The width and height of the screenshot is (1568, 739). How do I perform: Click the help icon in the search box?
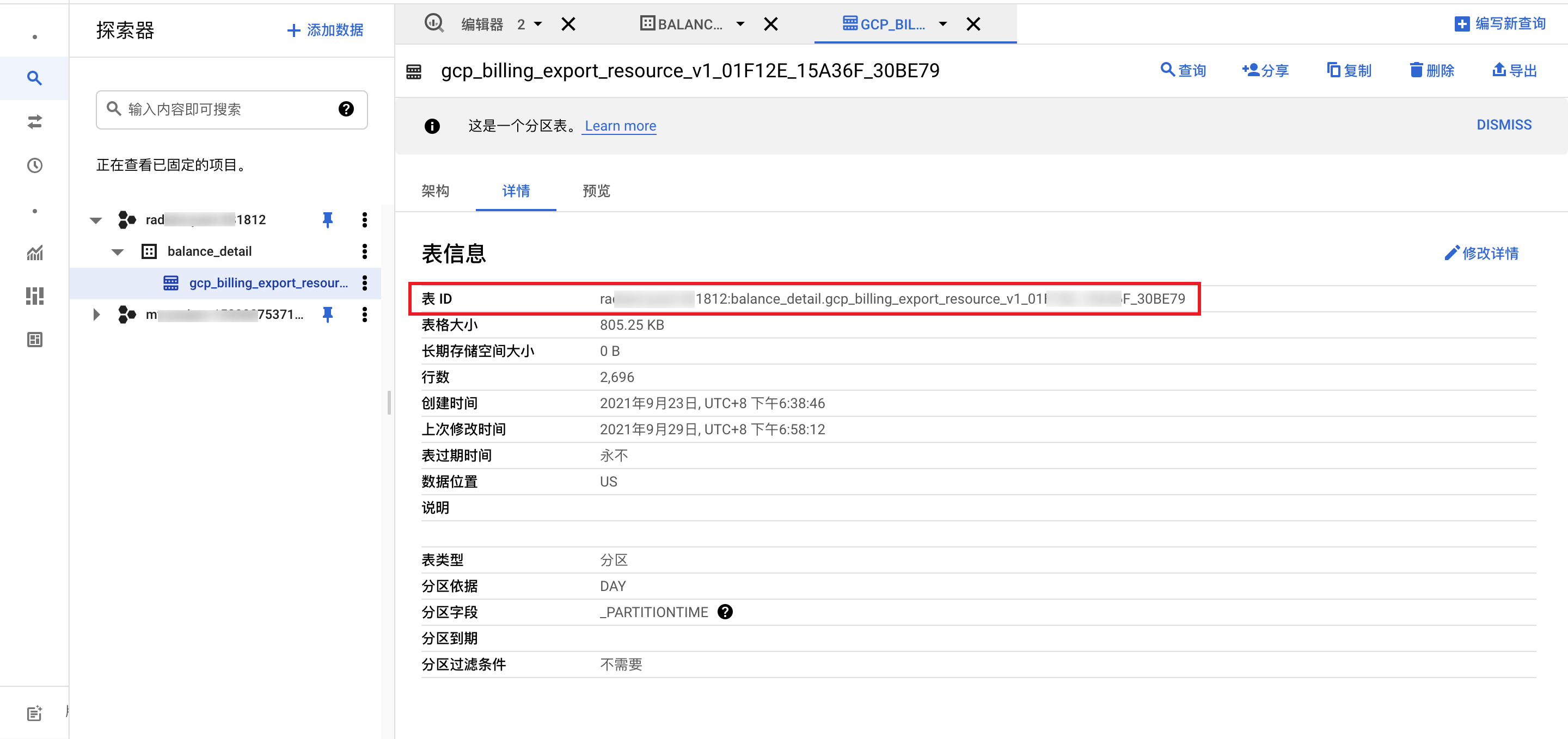[x=346, y=109]
